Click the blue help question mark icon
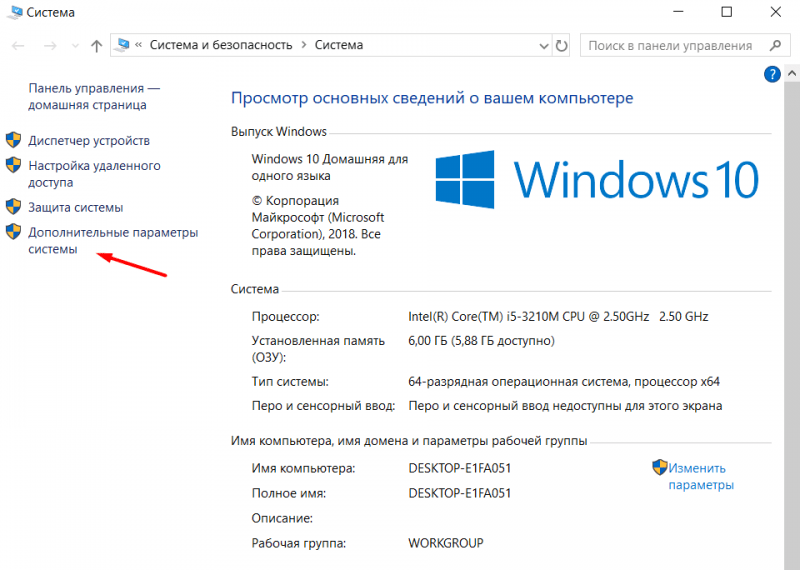The image size is (800, 570). pos(772,74)
